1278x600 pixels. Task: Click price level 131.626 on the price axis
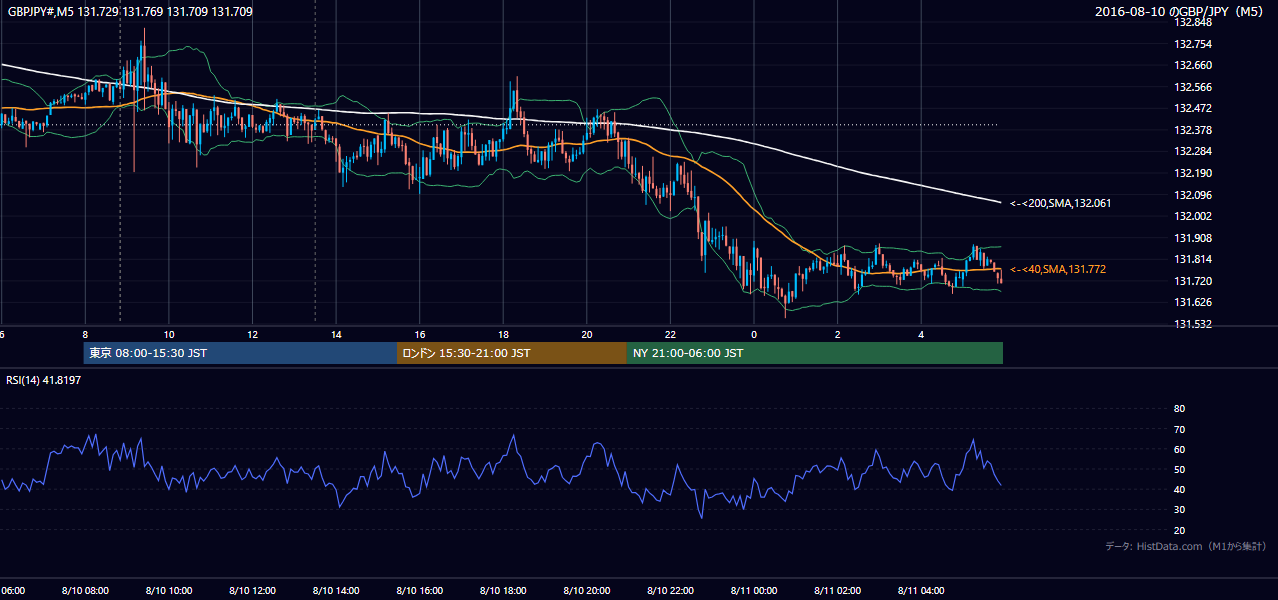tap(1192, 302)
